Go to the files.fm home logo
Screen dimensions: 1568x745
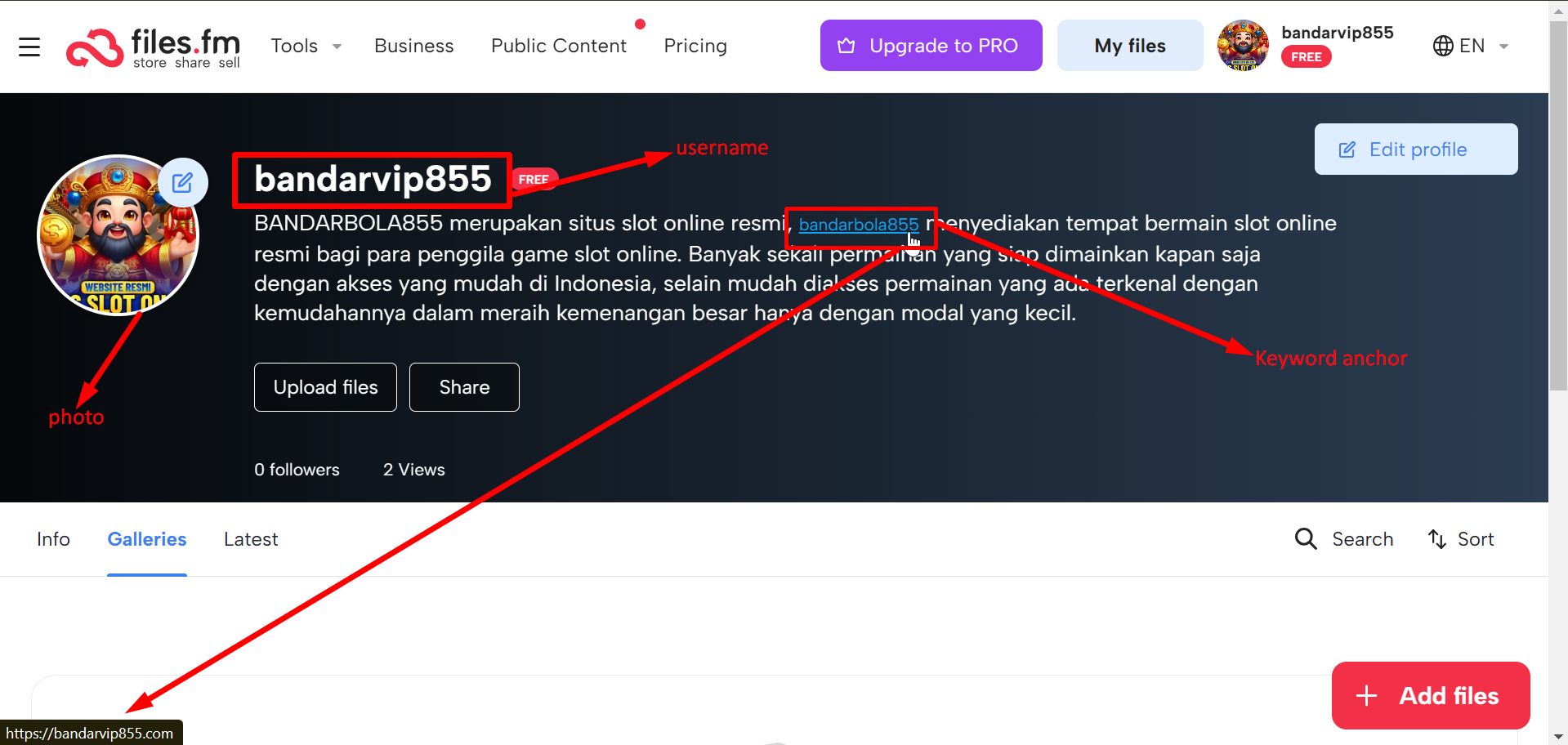[x=154, y=47]
